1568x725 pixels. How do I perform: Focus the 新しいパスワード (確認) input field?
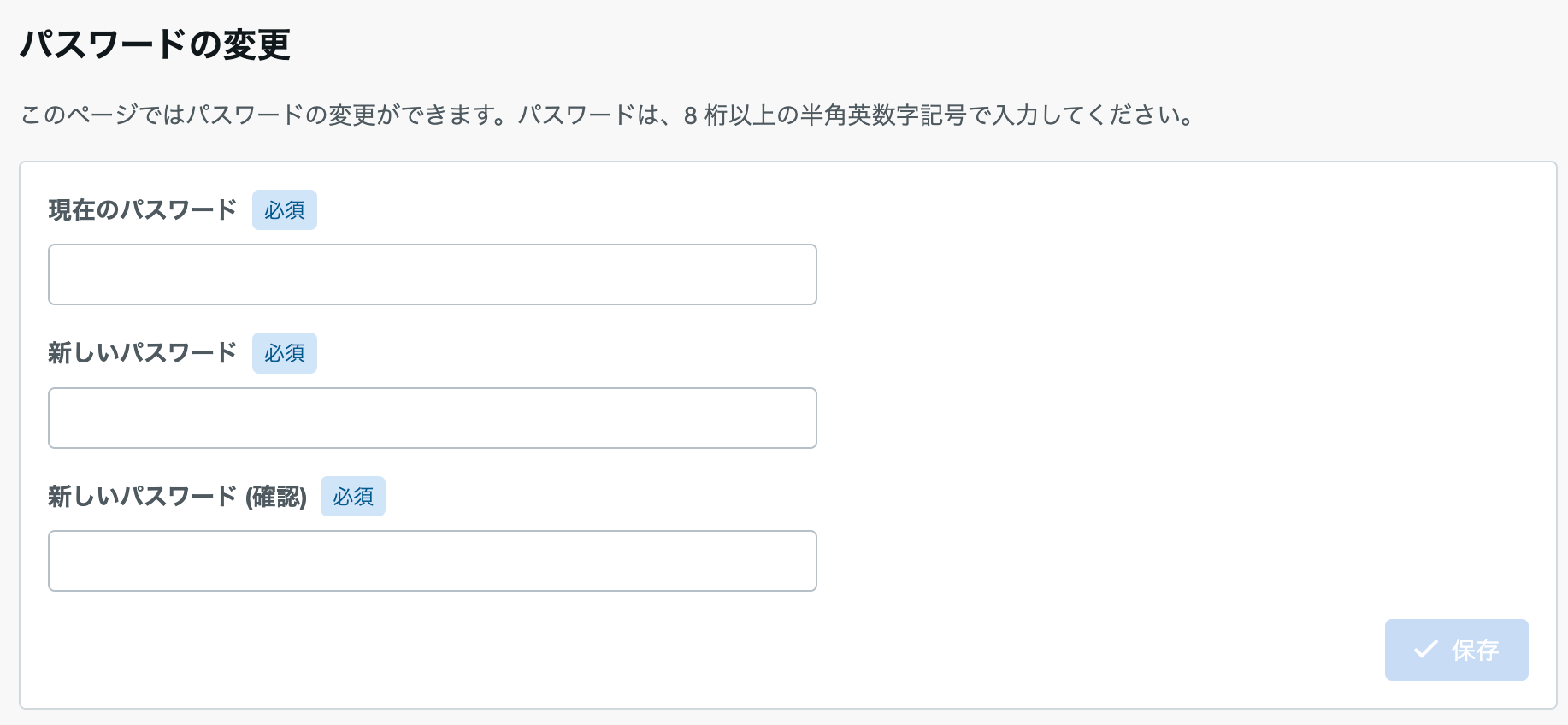433,561
